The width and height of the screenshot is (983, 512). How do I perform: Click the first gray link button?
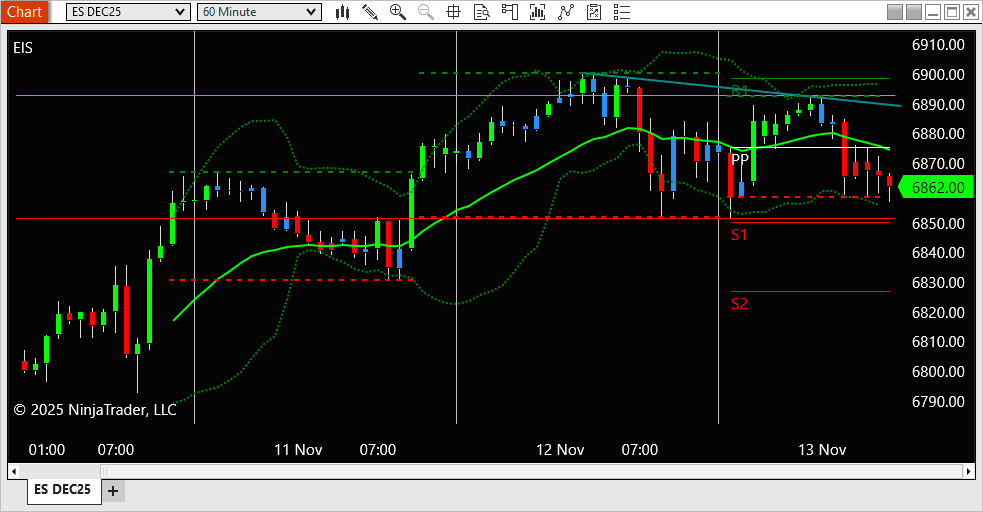pyautogui.click(x=895, y=12)
